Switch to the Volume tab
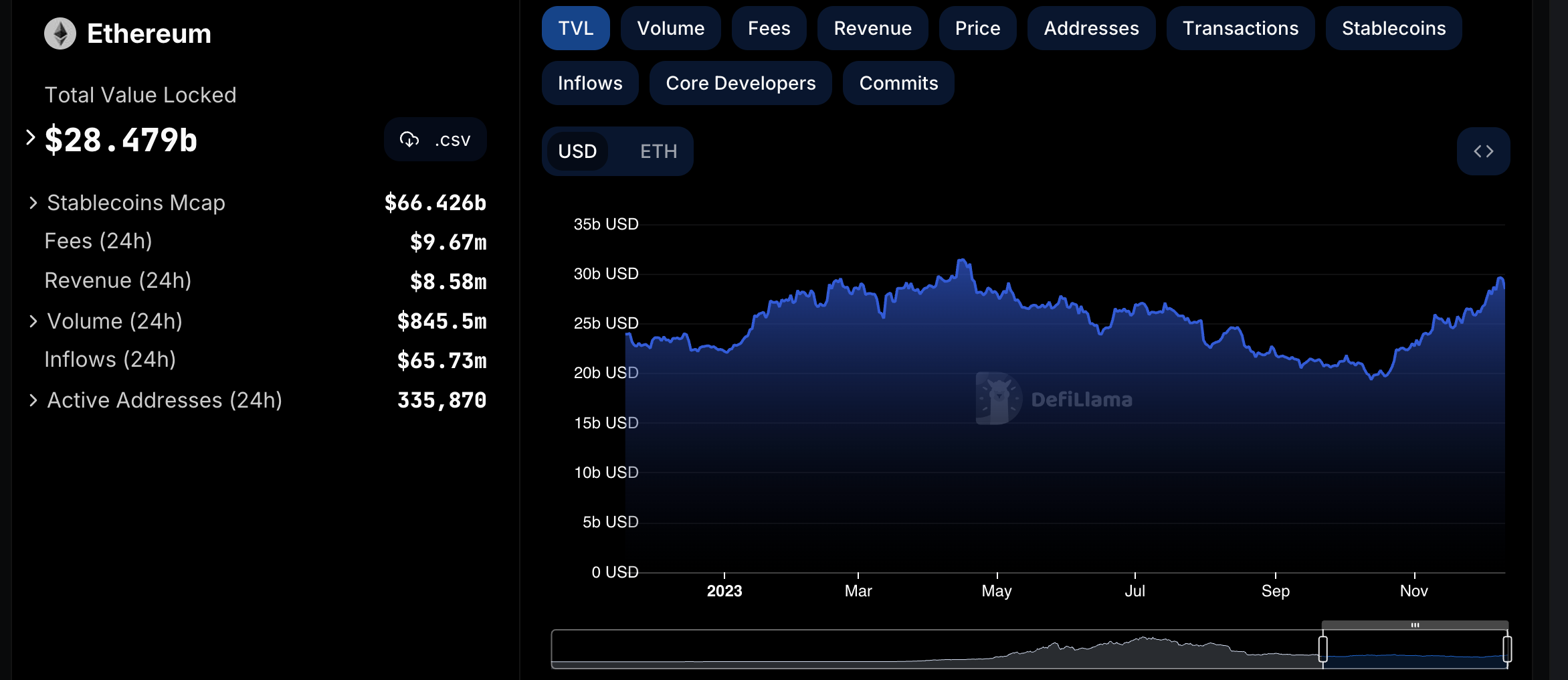This screenshot has height=680, width=1568. tap(671, 28)
